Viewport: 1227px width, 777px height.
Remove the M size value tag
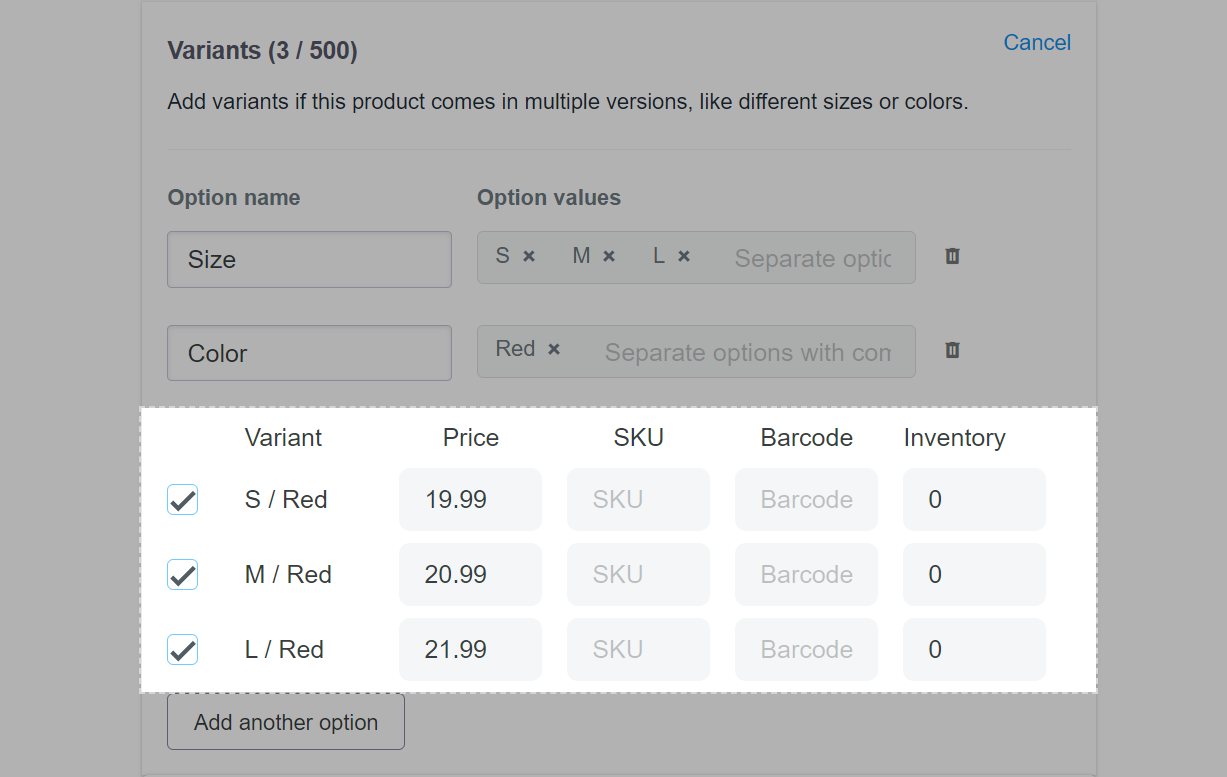tap(609, 257)
